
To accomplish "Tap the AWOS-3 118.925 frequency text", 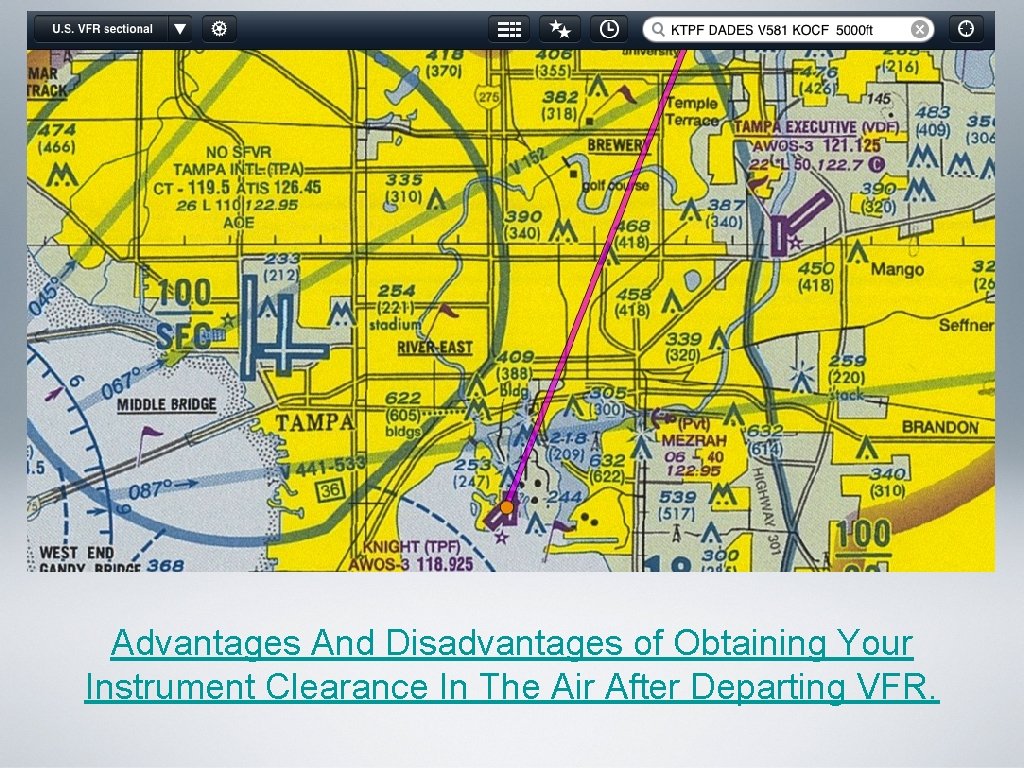I will click(411, 564).
